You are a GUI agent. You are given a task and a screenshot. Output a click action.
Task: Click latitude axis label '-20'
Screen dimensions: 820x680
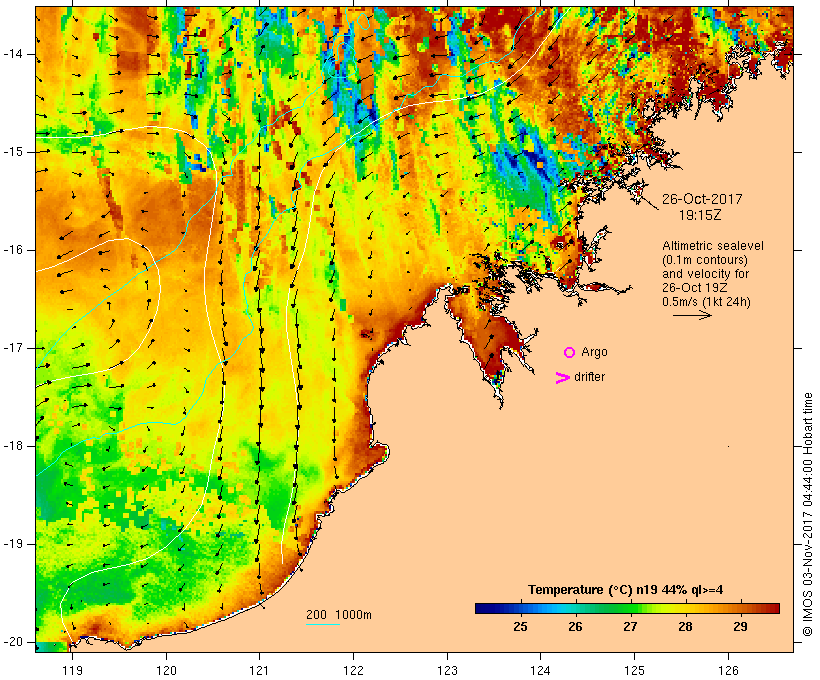coord(12,642)
